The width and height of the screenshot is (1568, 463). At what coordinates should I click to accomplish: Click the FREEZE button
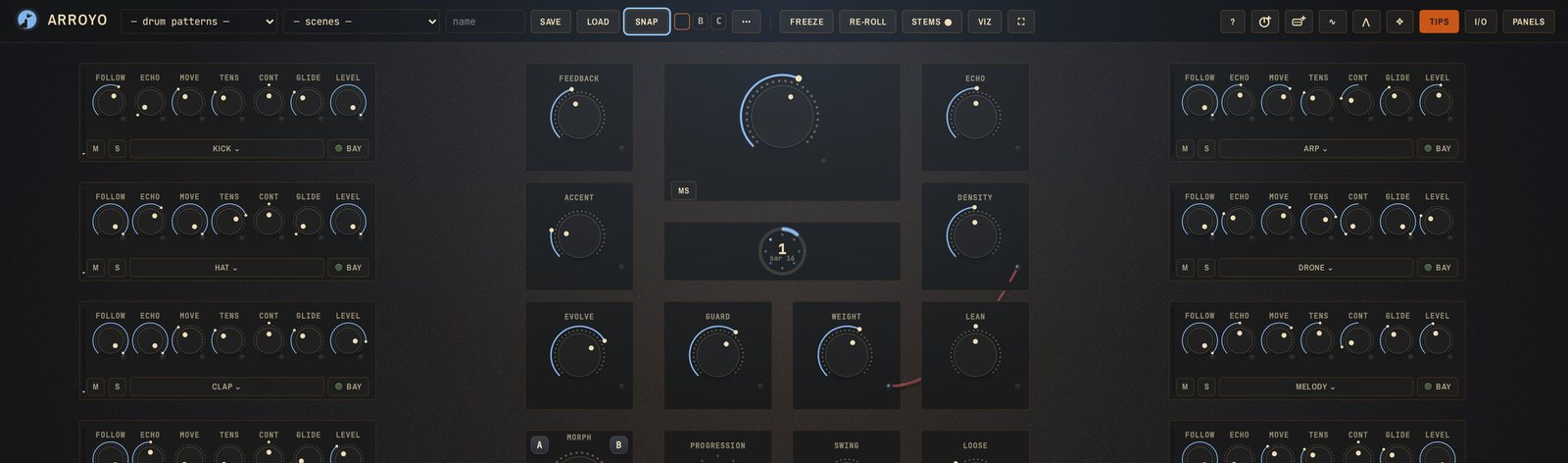(807, 22)
